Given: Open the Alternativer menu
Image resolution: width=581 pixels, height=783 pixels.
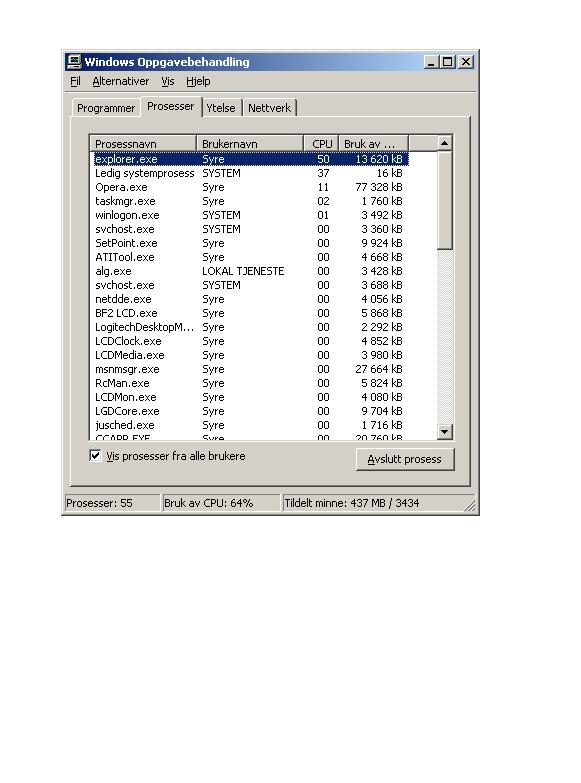Looking at the screenshot, I should tap(120, 81).
